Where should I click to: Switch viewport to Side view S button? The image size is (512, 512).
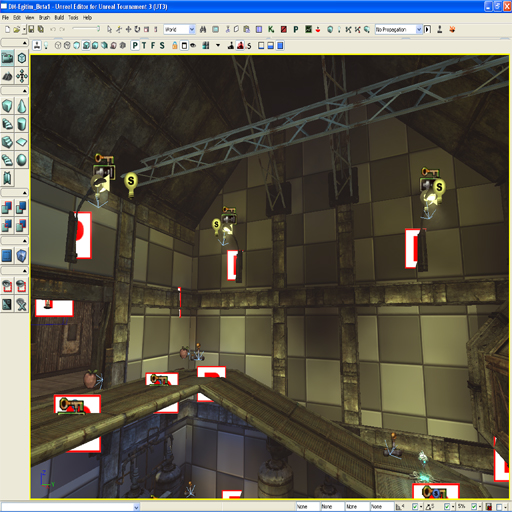[162, 45]
